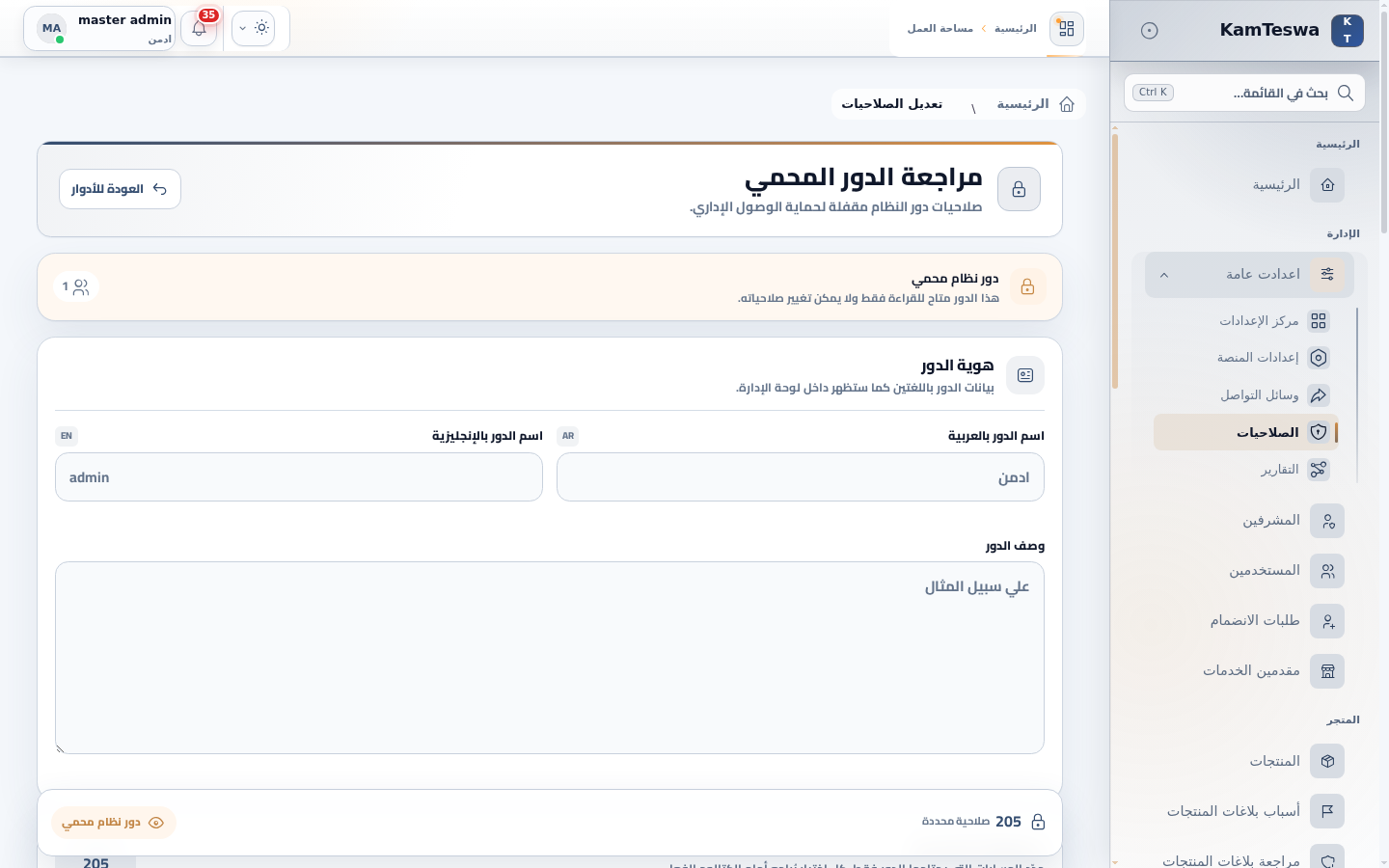Click the add-user icon of طلبات الانضمام
Screen dimensions: 1389x868
[x=1327, y=621]
